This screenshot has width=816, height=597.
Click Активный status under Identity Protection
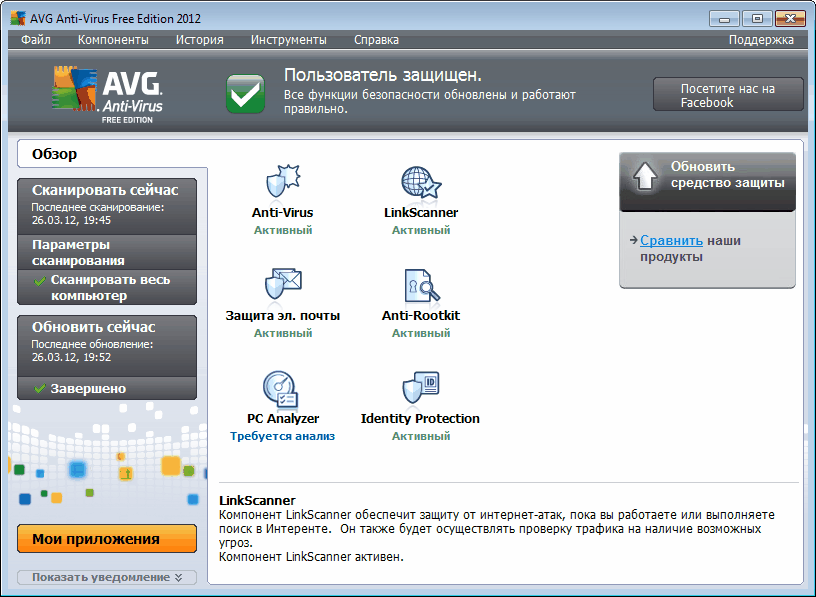(x=421, y=436)
